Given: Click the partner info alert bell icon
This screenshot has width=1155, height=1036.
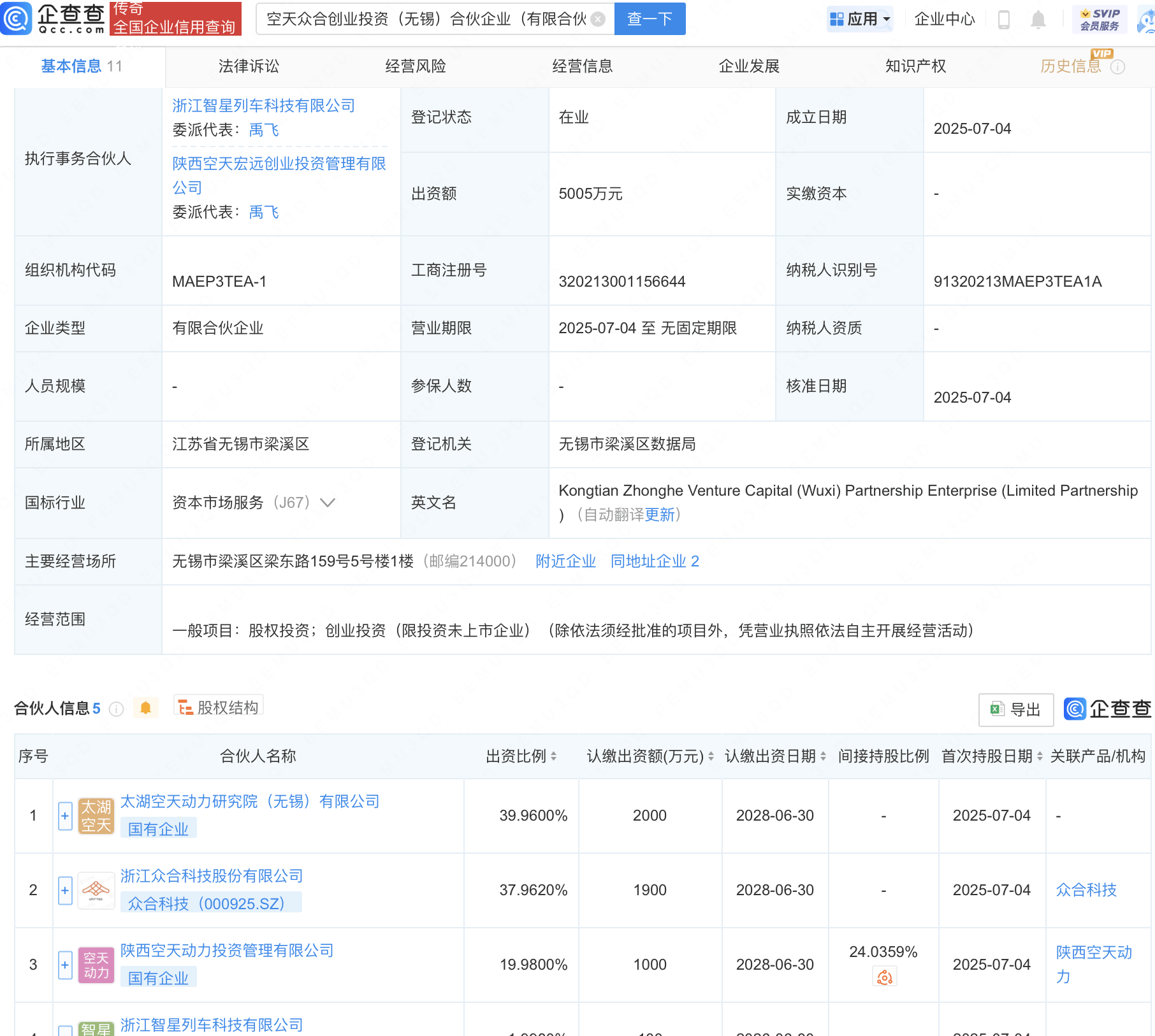Looking at the screenshot, I should coord(145,708).
